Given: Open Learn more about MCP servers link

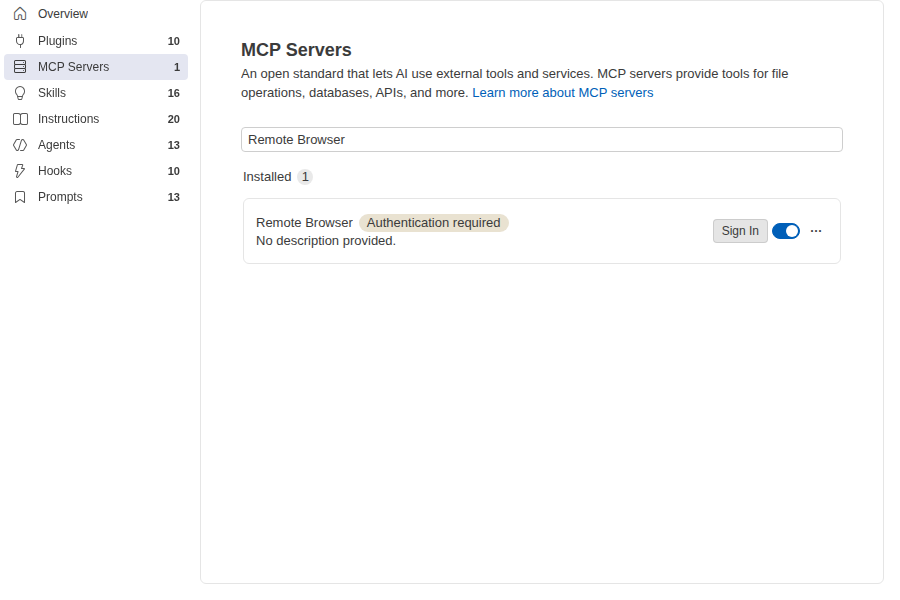Looking at the screenshot, I should (x=562, y=92).
